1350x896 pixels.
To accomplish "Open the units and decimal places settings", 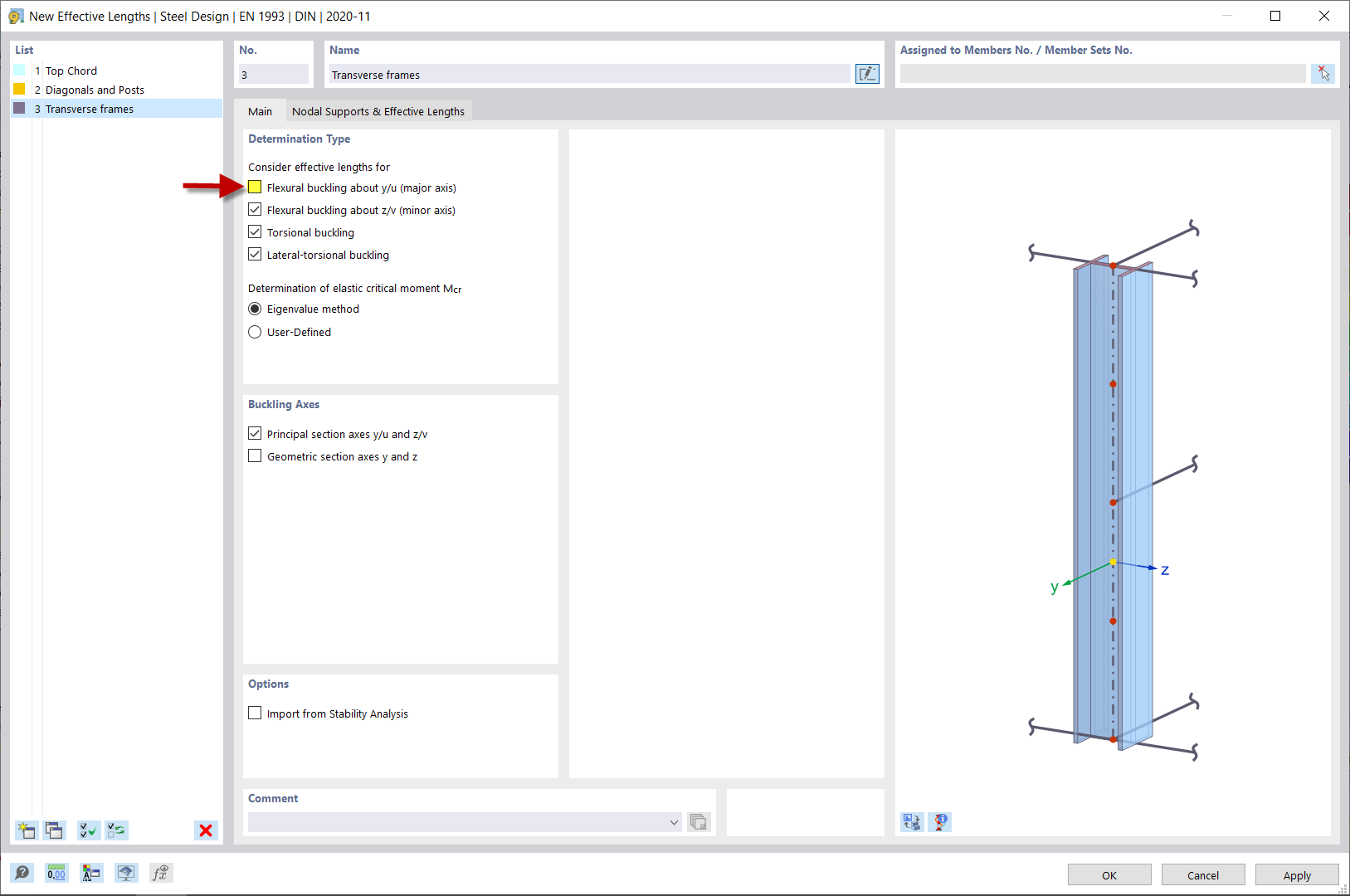I will (56, 872).
